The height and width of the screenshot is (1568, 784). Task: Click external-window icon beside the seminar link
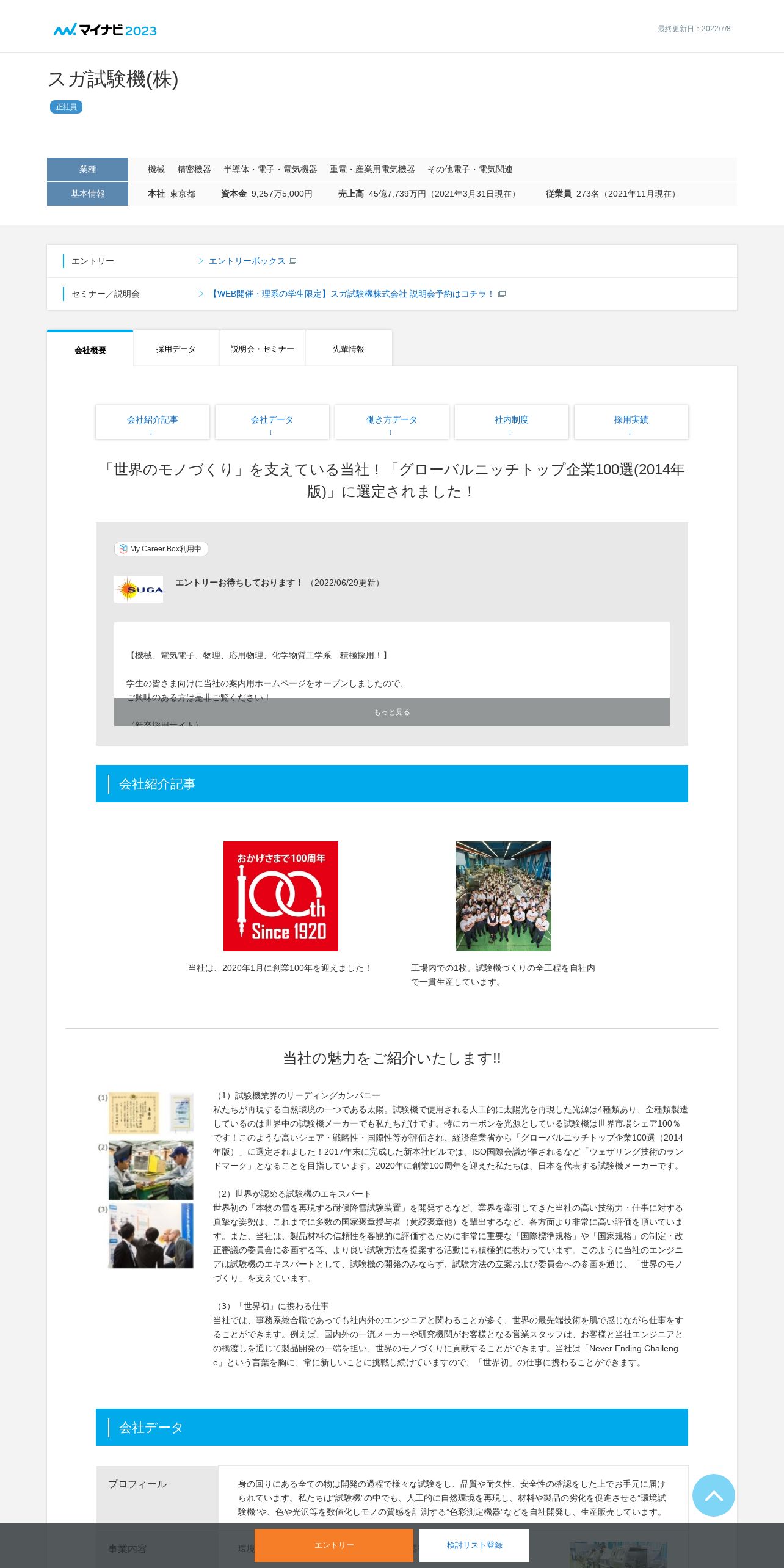(502, 294)
